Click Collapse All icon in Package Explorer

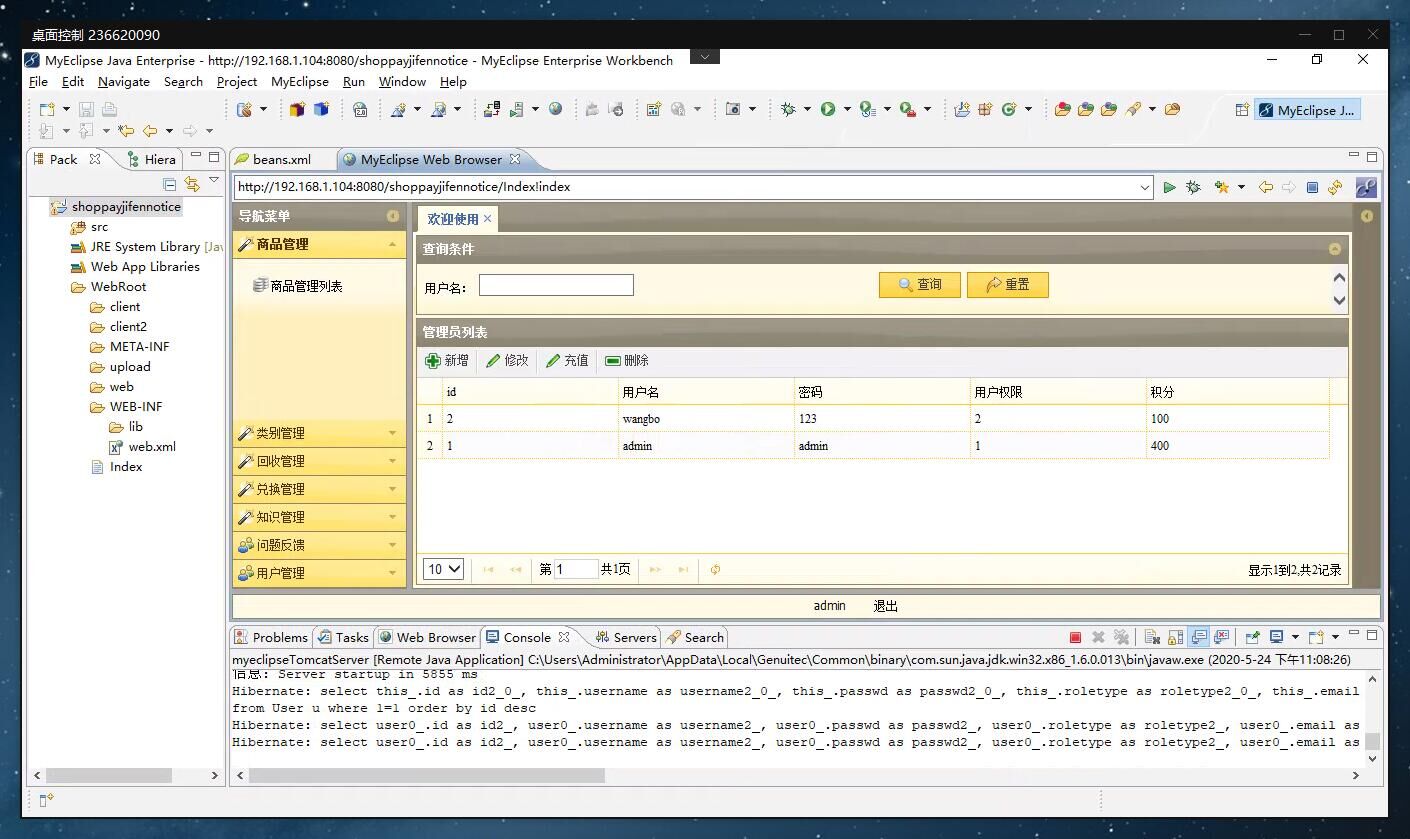pyautogui.click(x=169, y=184)
